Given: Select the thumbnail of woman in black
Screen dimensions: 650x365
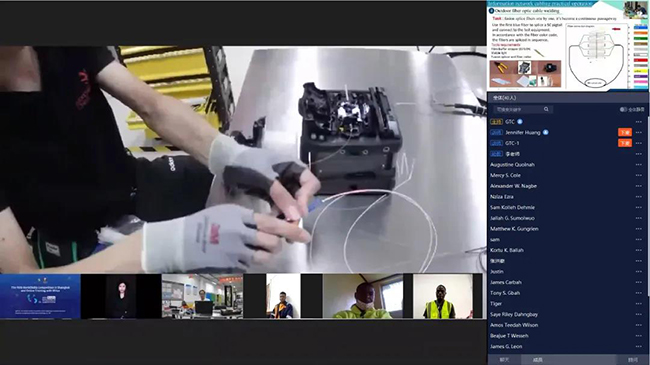Looking at the screenshot, I should click(x=121, y=296).
